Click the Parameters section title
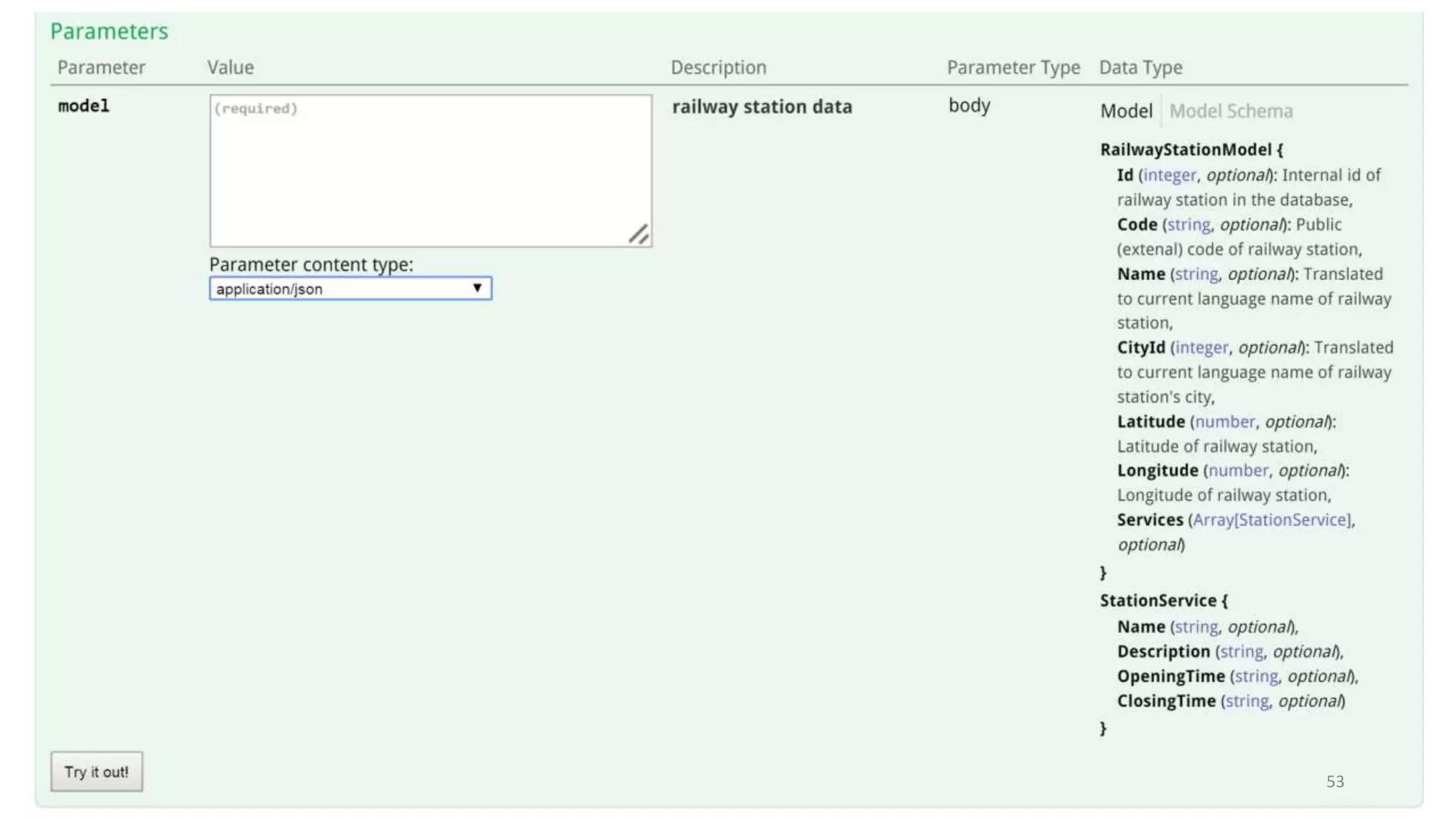 pos(109,31)
